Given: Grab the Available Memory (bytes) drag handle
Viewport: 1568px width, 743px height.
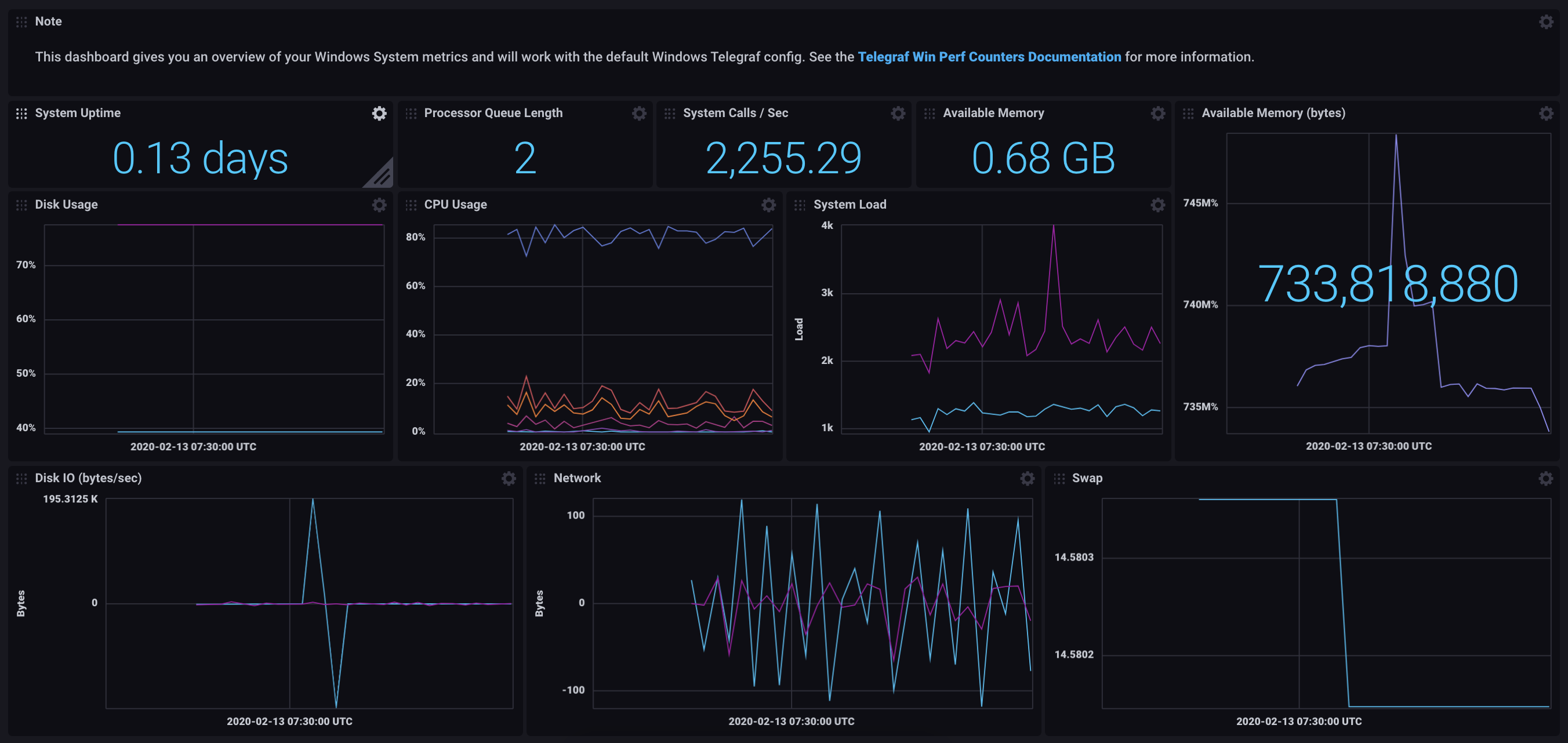Looking at the screenshot, I should click(1188, 113).
